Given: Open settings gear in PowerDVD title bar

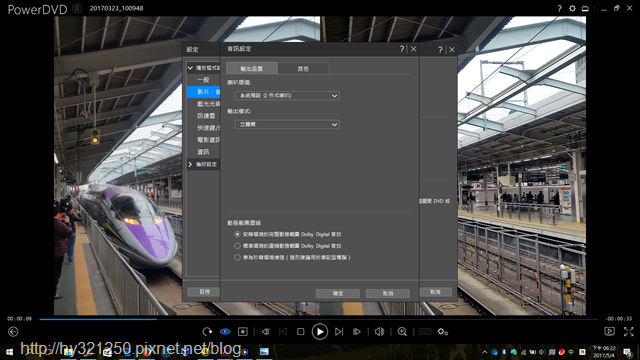Looking at the screenshot, I should [572, 8].
